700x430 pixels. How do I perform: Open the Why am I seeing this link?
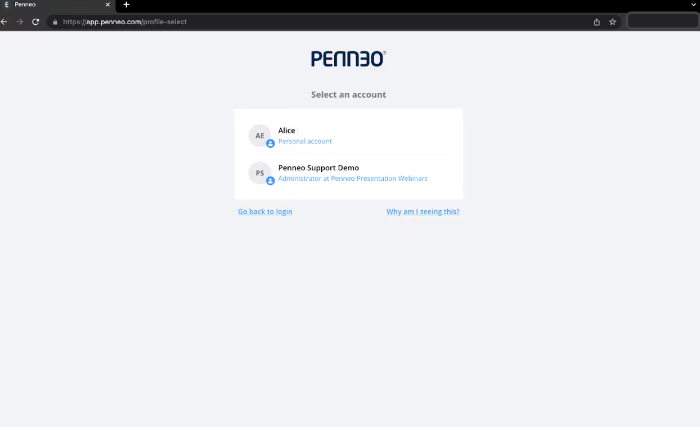423,212
